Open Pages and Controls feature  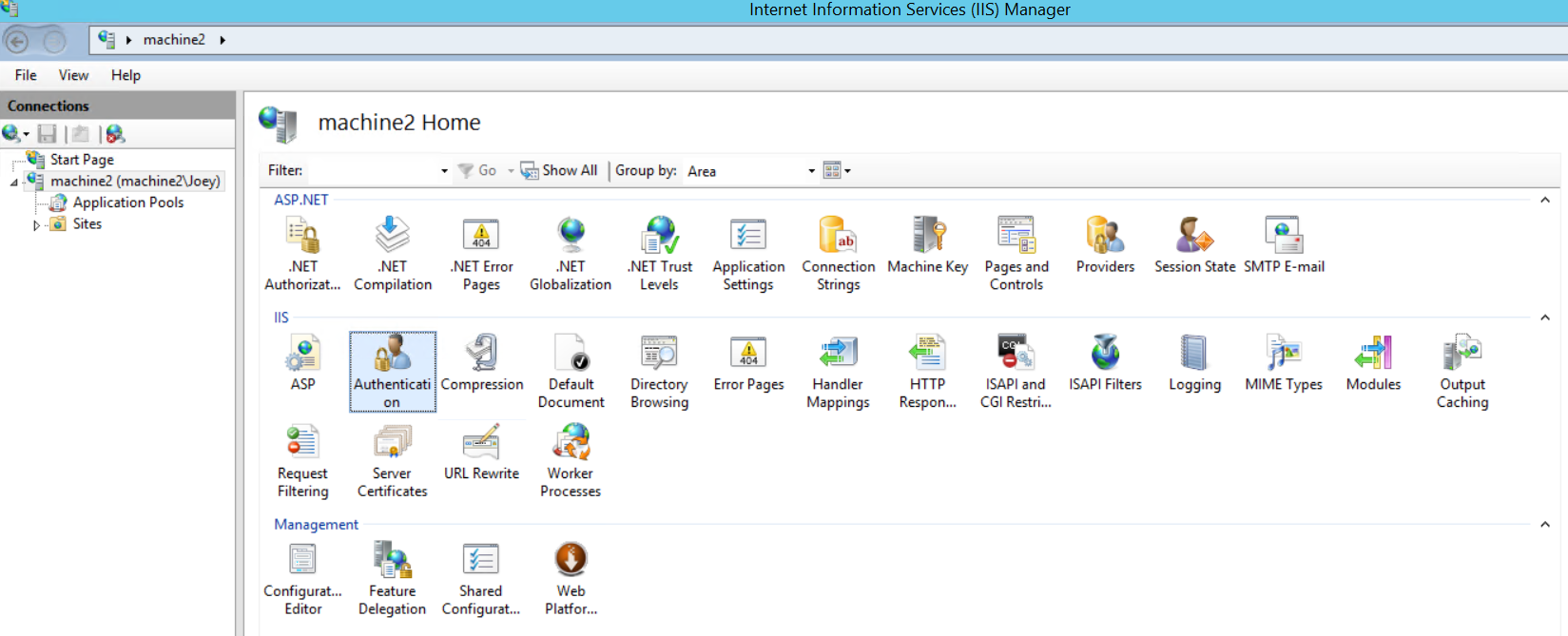tap(1016, 254)
